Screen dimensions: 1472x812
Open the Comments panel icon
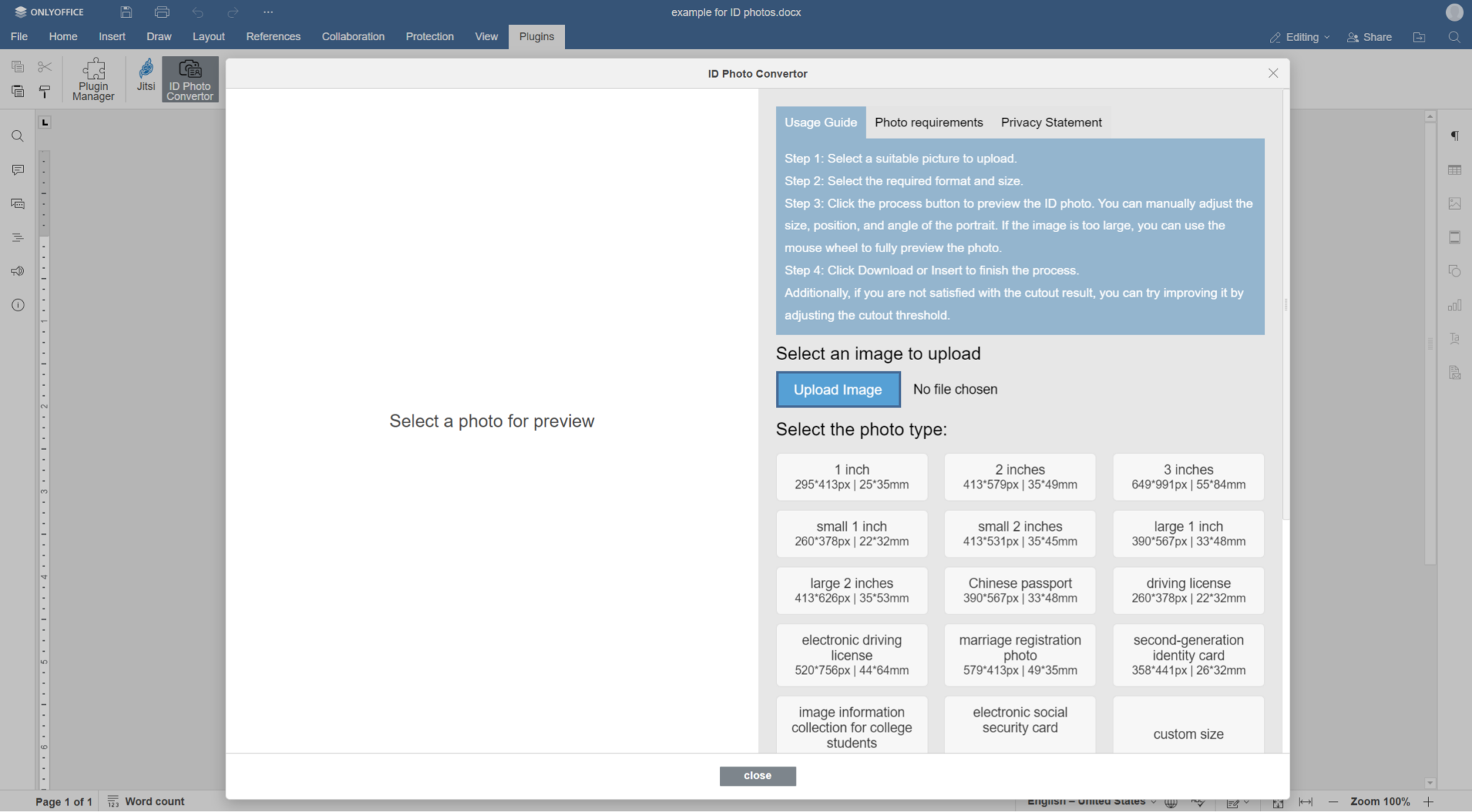click(17, 170)
